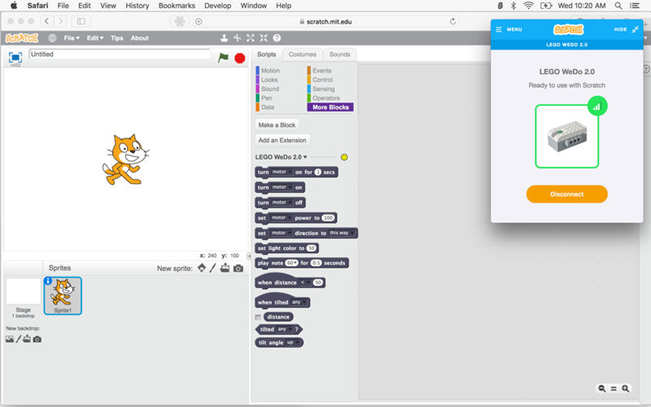Open the Tips link

point(117,38)
